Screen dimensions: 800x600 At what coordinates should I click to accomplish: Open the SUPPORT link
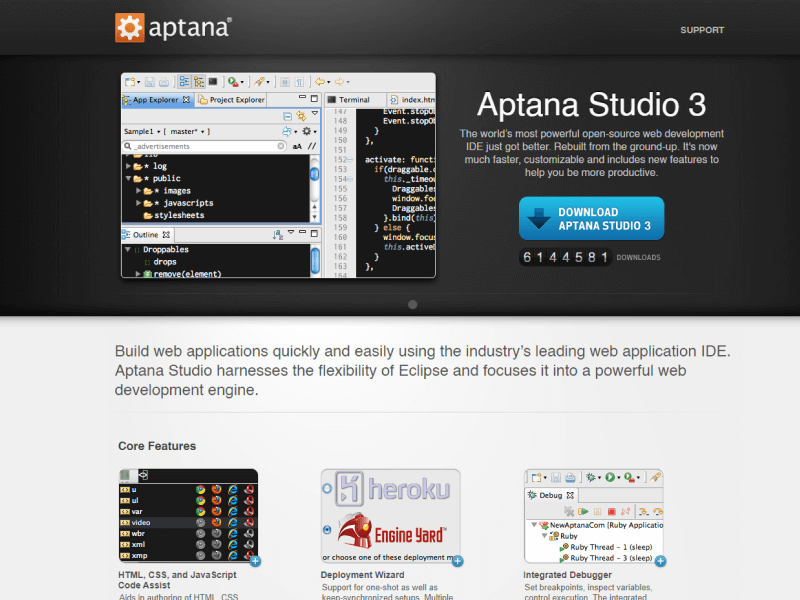coord(702,30)
